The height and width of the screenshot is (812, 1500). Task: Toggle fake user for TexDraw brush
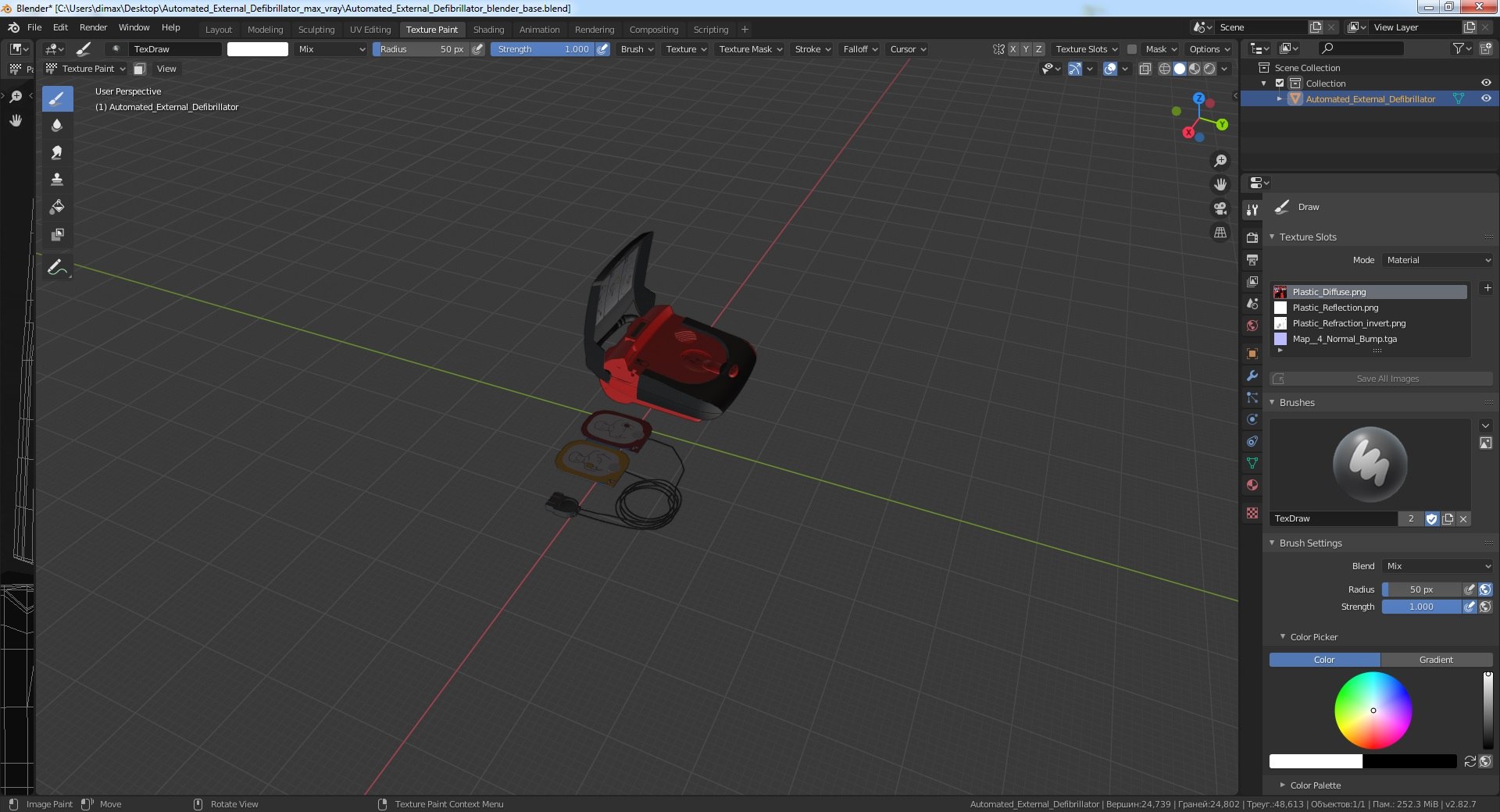pyautogui.click(x=1431, y=518)
